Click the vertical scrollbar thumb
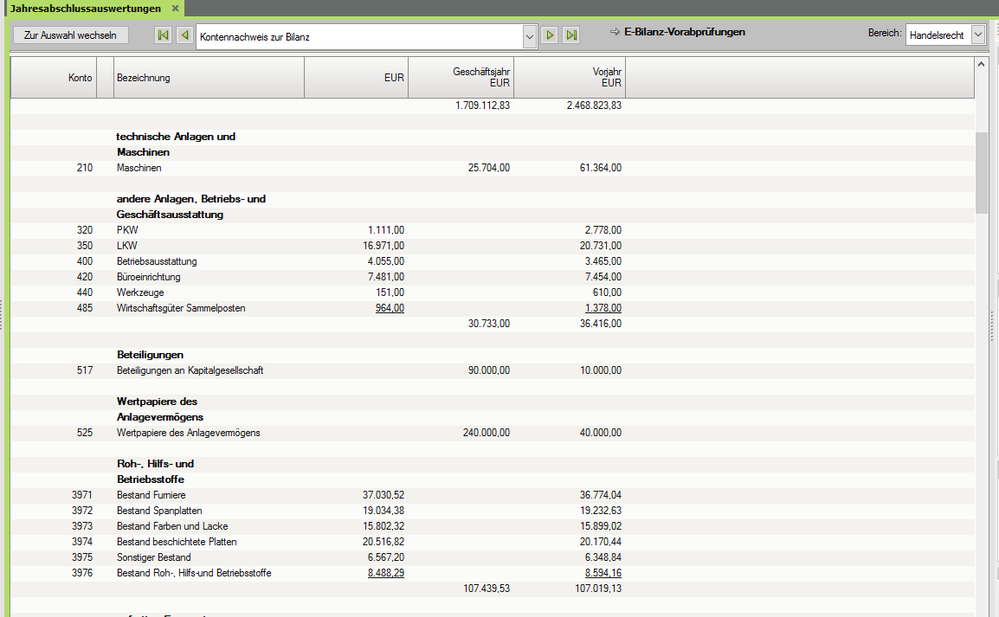Image resolution: width=999 pixels, height=617 pixels. point(981,173)
